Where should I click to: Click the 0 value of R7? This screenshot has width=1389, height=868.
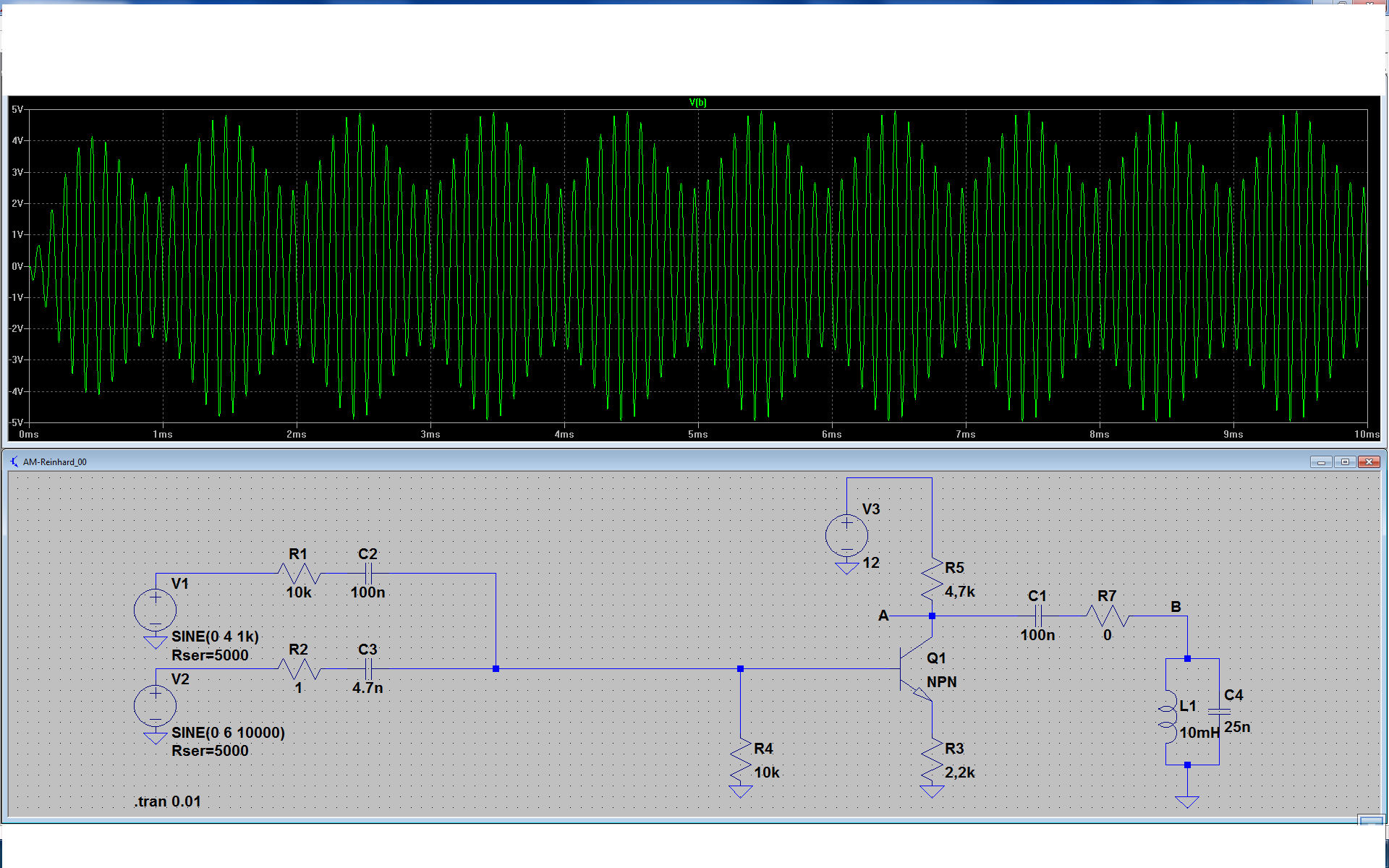point(1107,635)
